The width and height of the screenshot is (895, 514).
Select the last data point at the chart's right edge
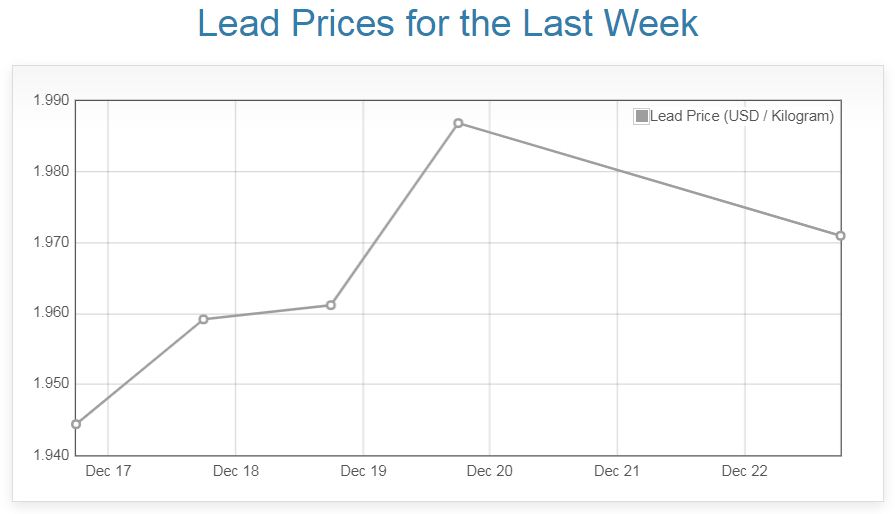tap(840, 236)
